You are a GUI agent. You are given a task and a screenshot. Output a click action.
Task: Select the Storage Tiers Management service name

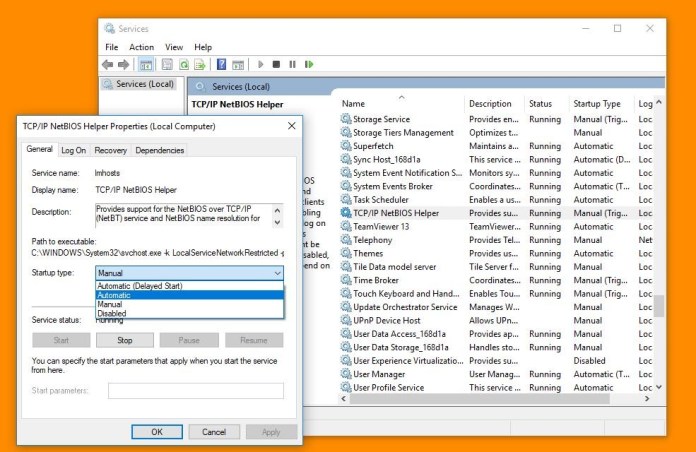coord(403,132)
